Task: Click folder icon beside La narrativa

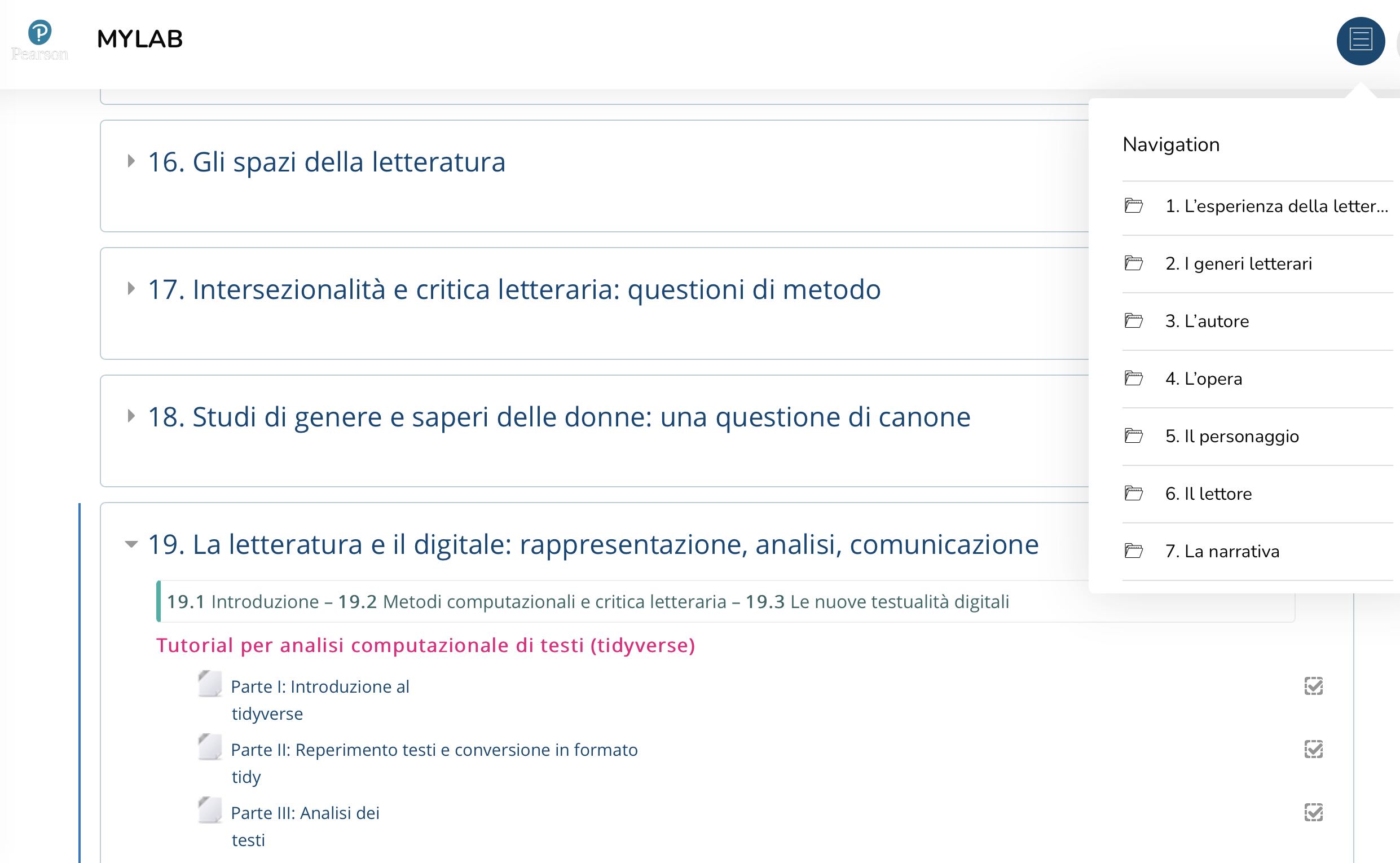Action: (1133, 551)
